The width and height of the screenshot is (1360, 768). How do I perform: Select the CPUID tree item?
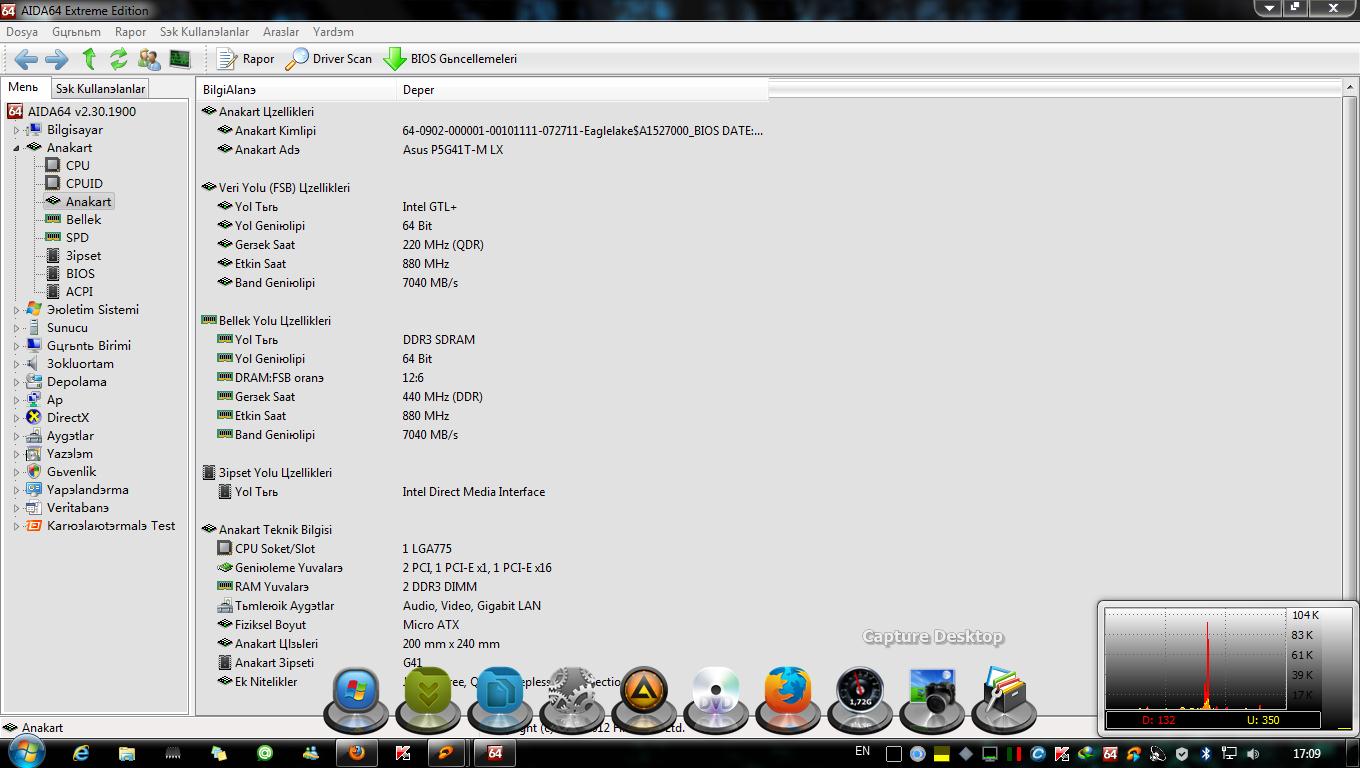84,184
